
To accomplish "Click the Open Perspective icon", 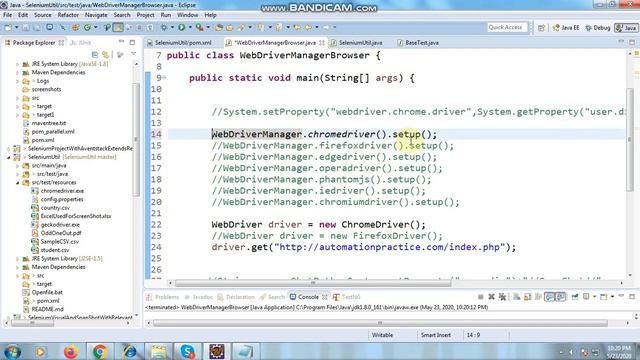I will coord(541,28).
